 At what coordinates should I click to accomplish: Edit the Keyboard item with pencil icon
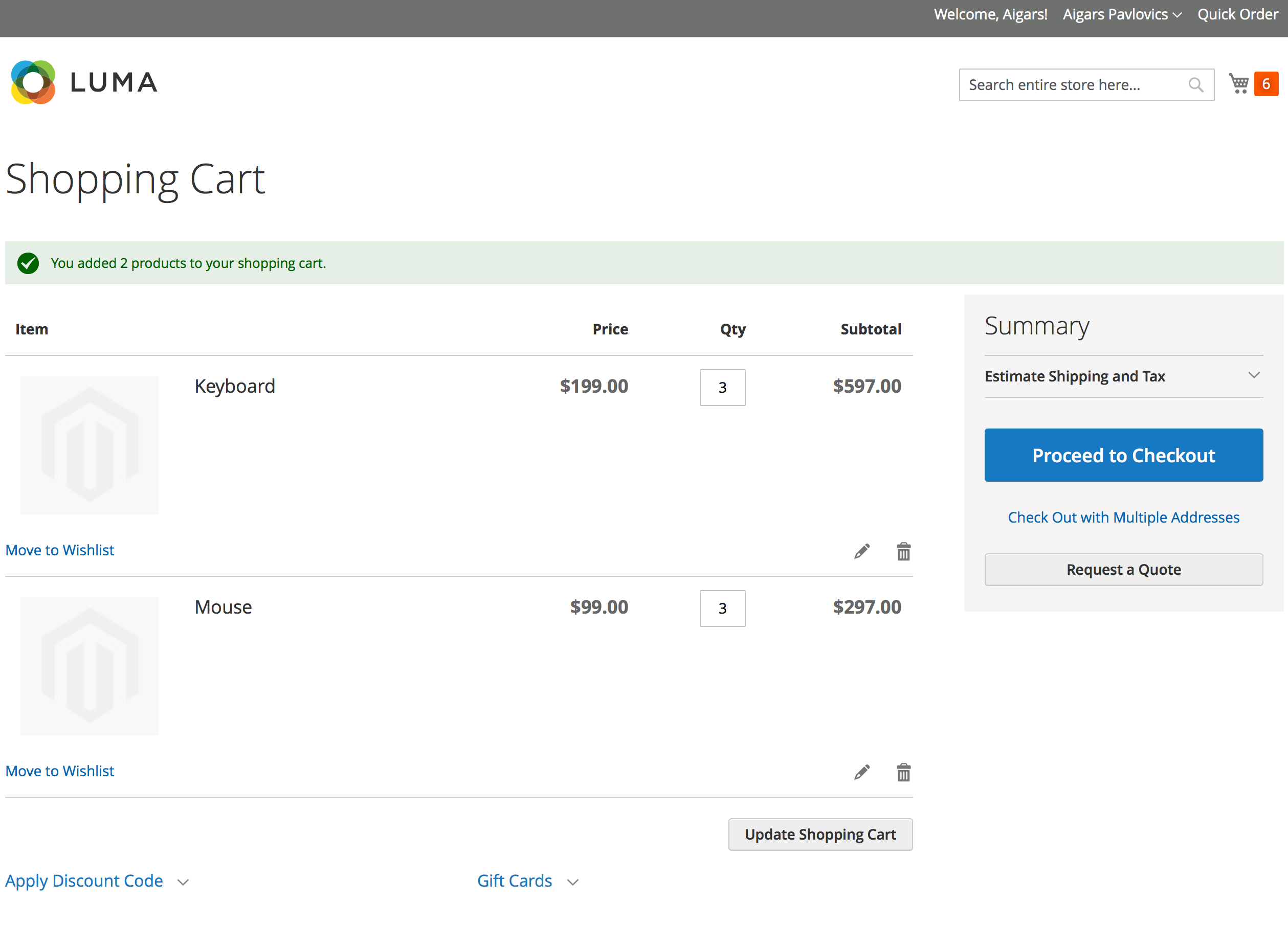861,551
